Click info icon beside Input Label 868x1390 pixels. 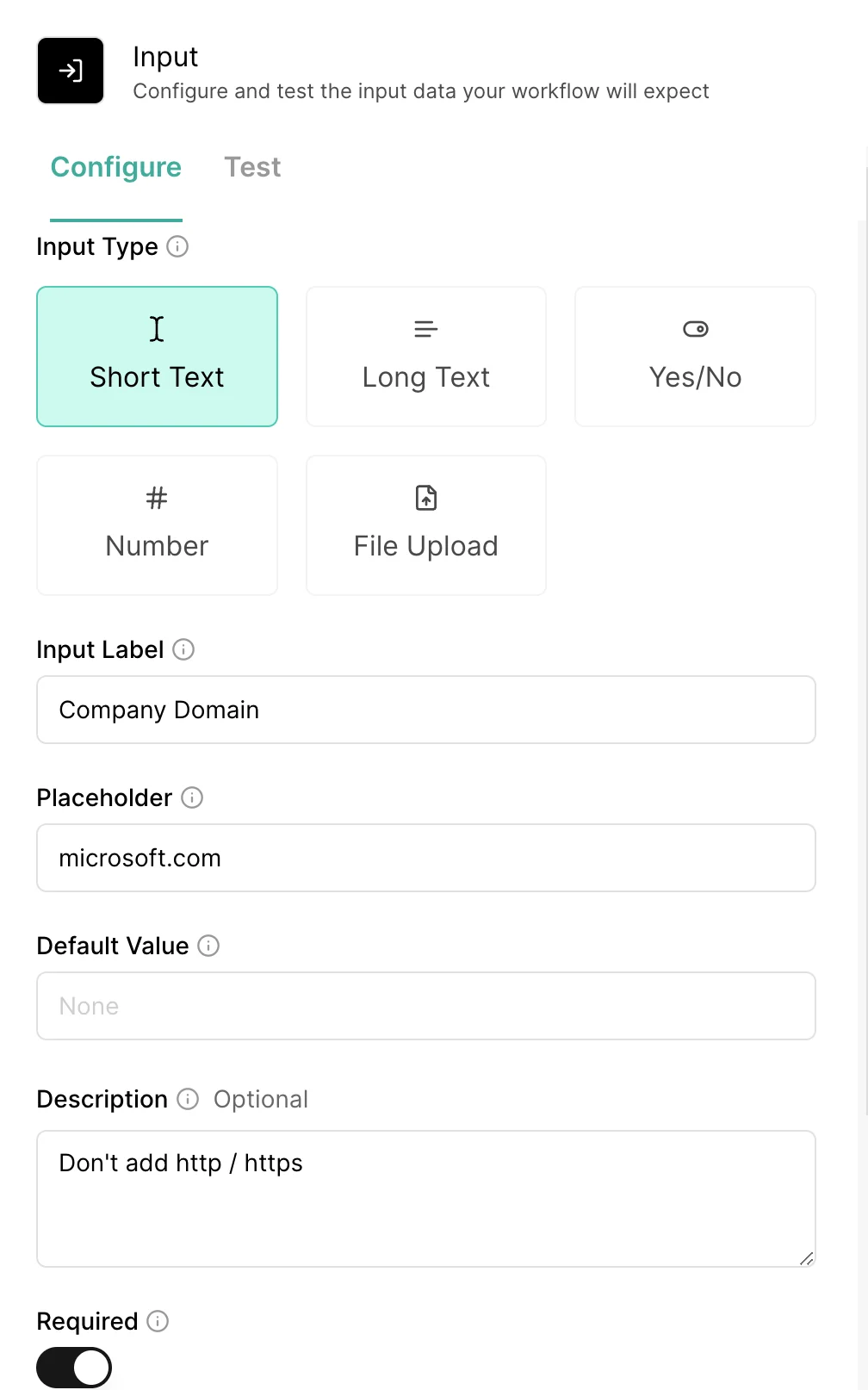point(183,649)
